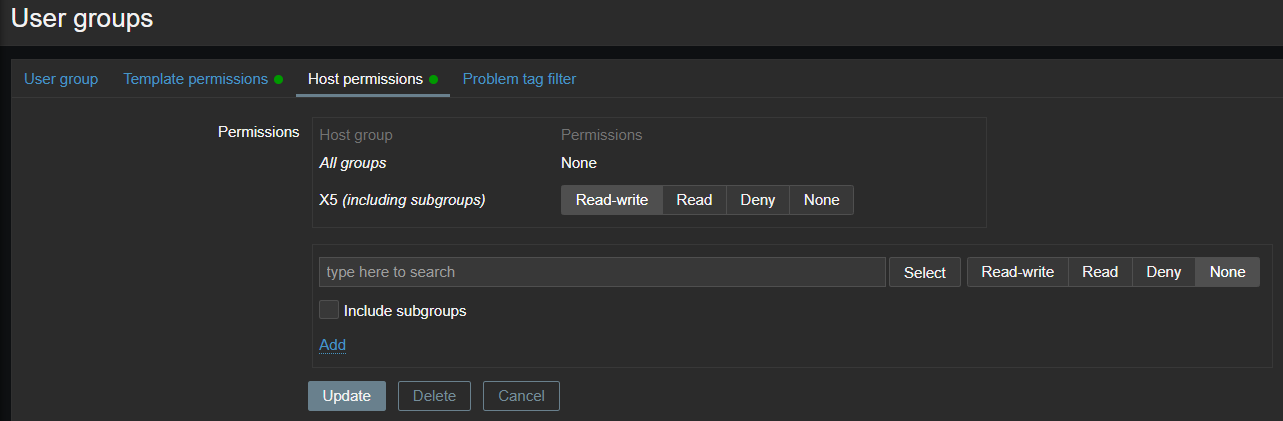The image size is (1283, 421).
Task: Pick None beside the Select button
Action: click(x=1228, y=272)
